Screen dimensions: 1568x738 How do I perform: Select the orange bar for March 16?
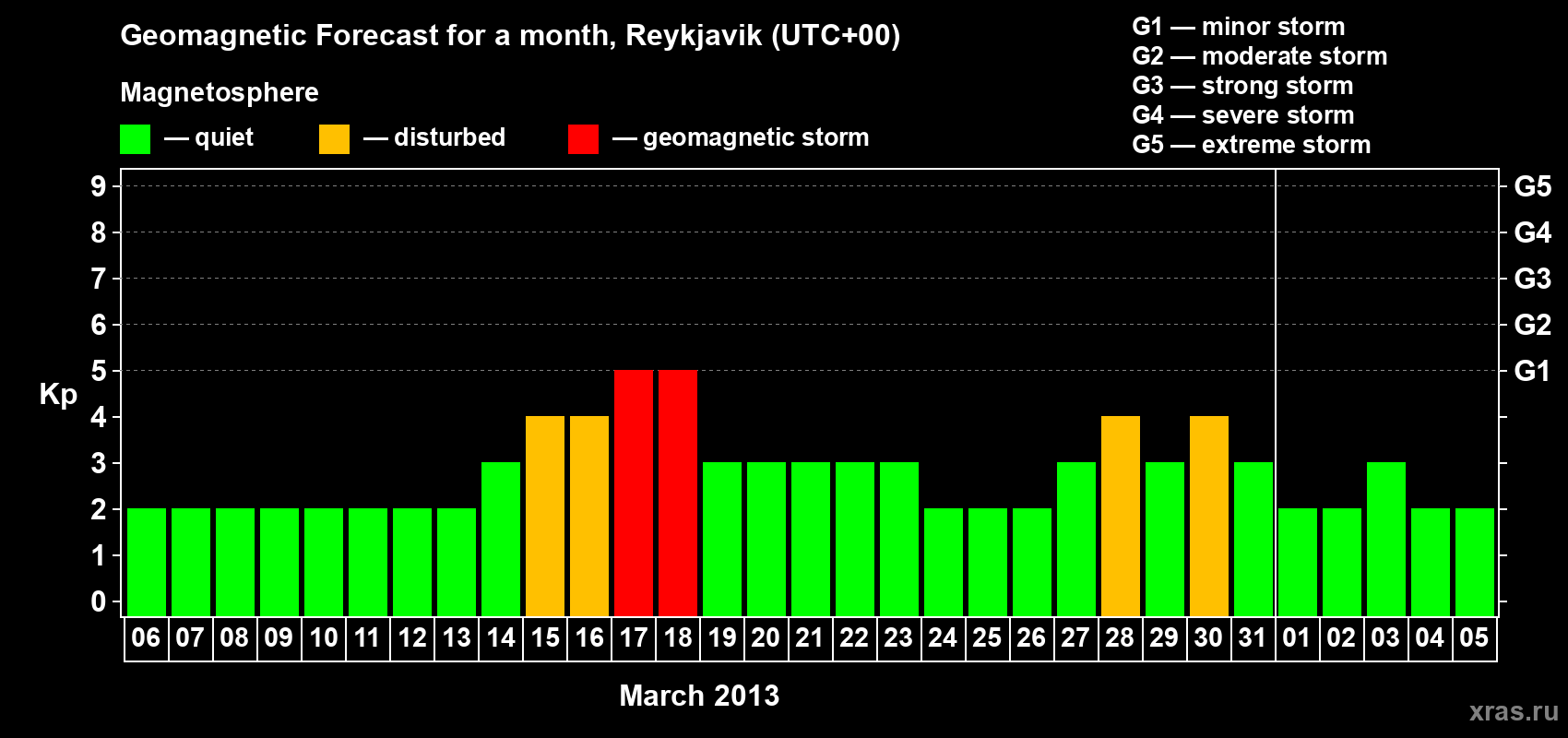click(589, 517)
